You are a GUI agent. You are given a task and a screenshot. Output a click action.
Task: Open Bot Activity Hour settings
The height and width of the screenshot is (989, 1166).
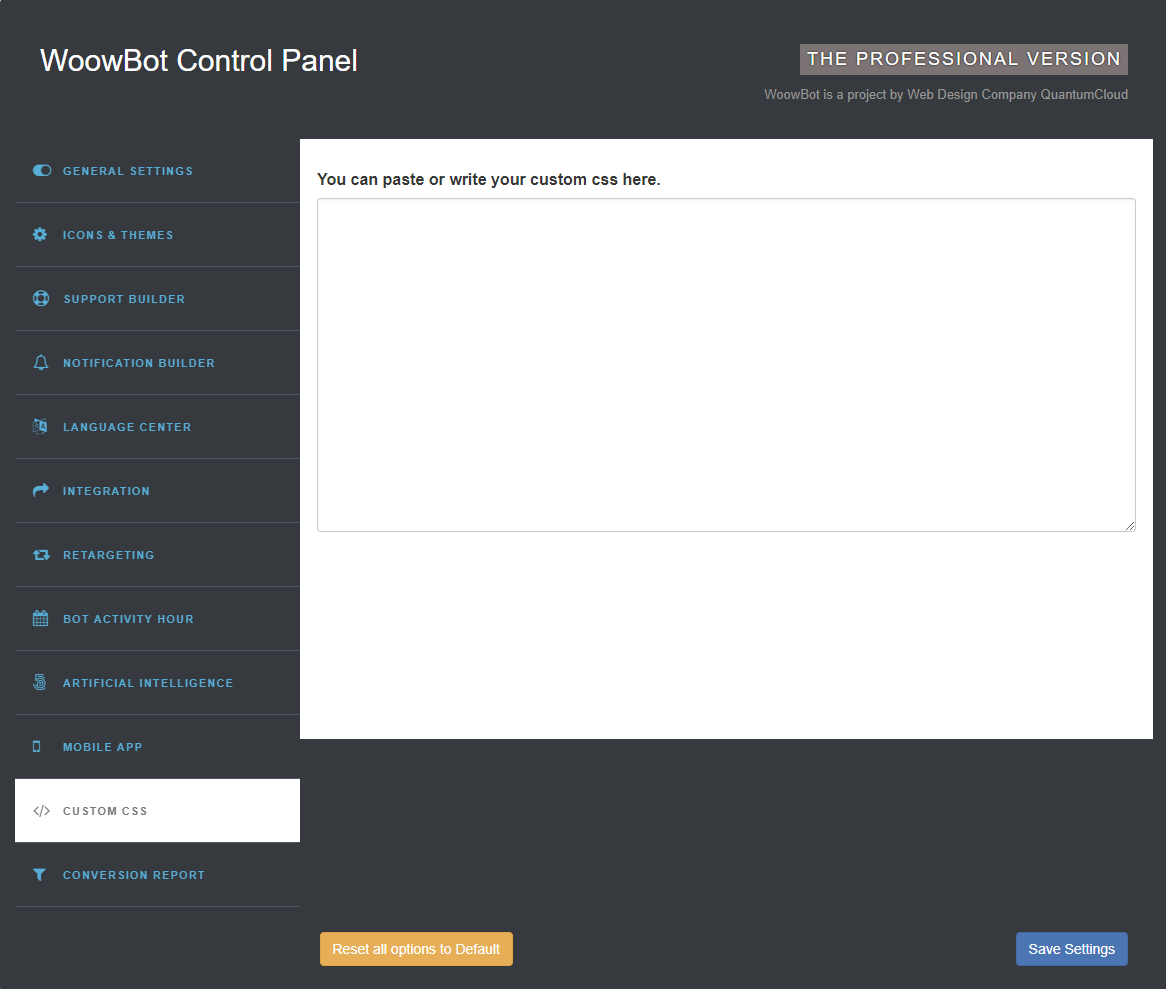click(x=157, y=619)
